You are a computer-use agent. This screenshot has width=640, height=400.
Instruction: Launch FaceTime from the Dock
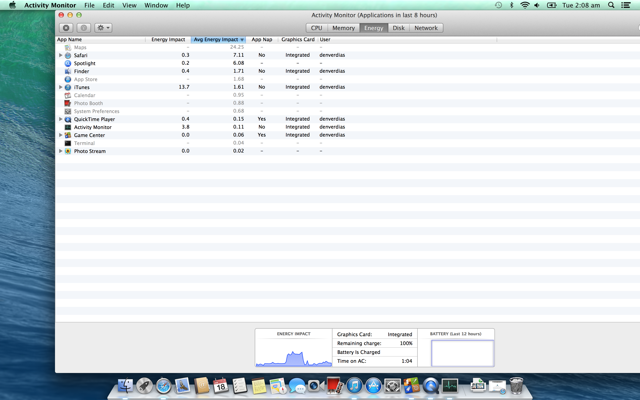pyautogui.click(x=315, y=386)
